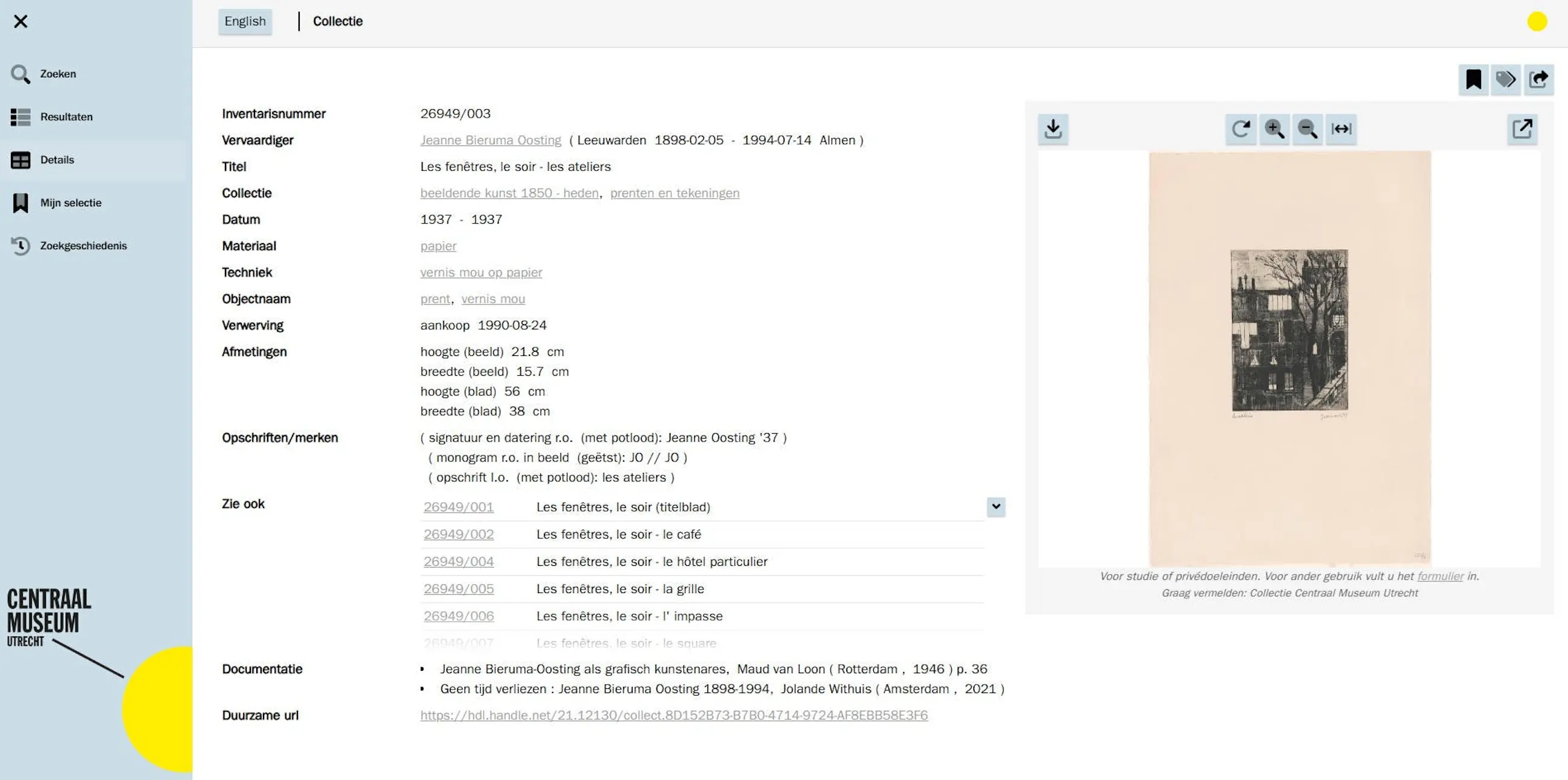Click the yellow circle in header
1568x780 pixels.
click(1537, 21)
